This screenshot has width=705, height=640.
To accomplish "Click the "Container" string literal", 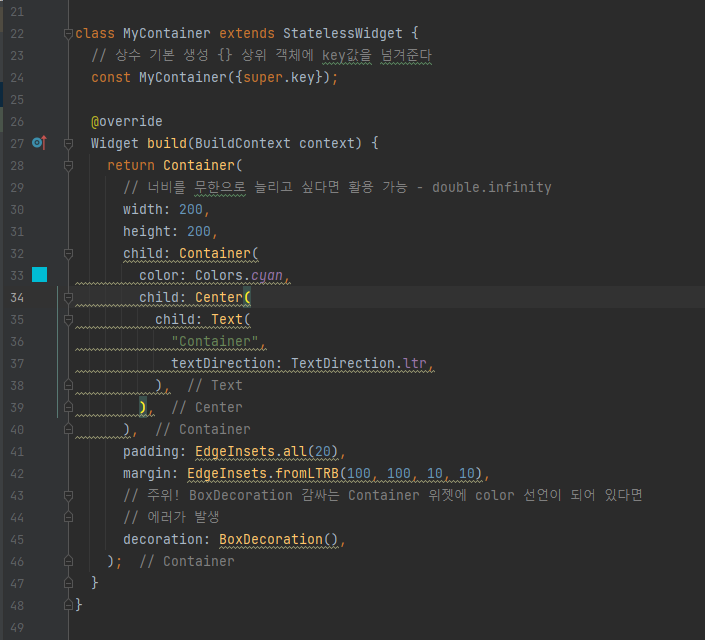I will pyautogui.click(x=214, y=341).
